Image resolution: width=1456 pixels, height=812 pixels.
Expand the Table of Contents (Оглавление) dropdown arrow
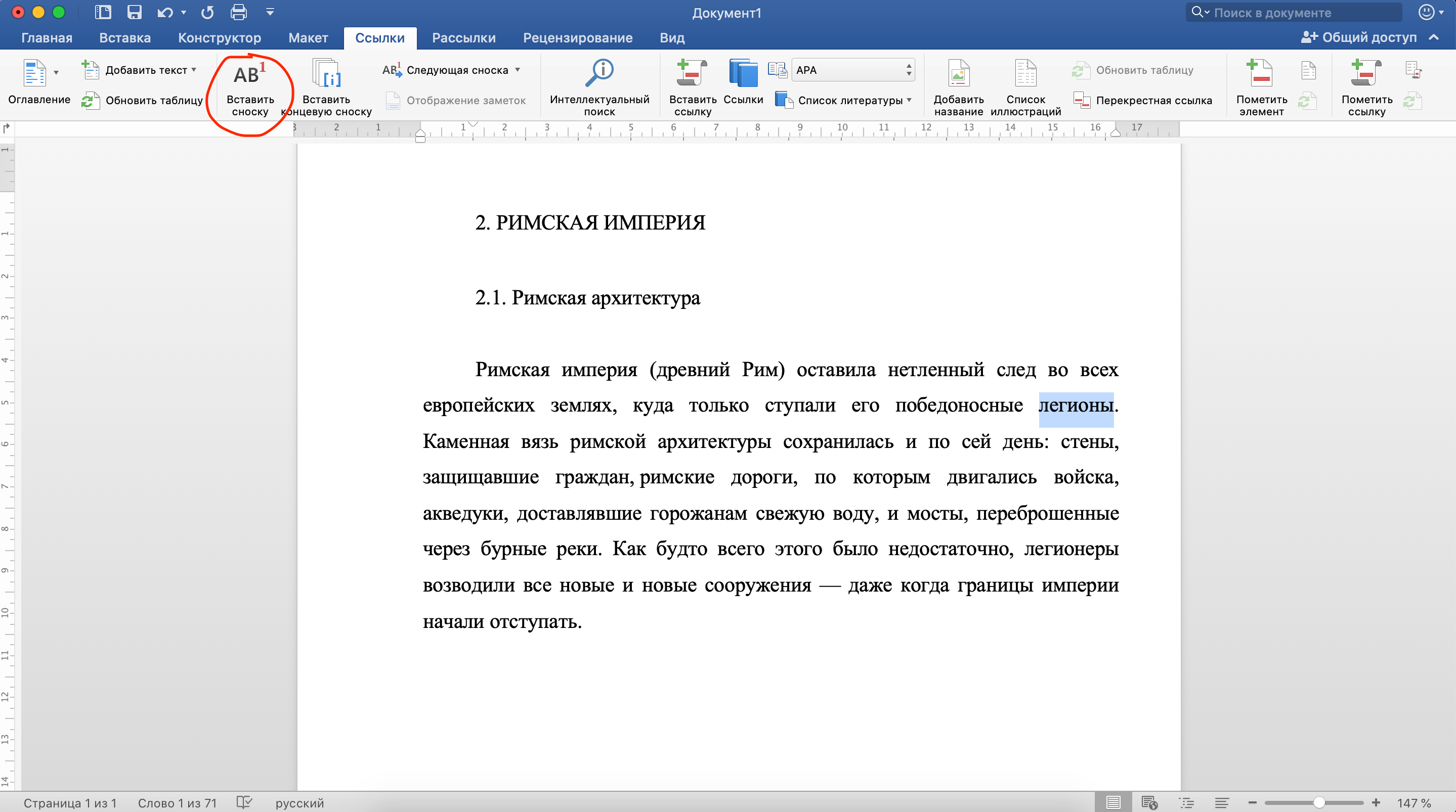tap(56, 72)
